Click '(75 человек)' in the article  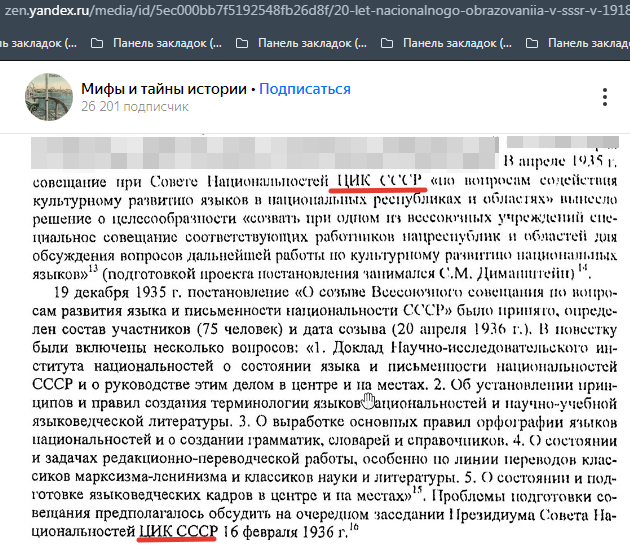[240, 329]
